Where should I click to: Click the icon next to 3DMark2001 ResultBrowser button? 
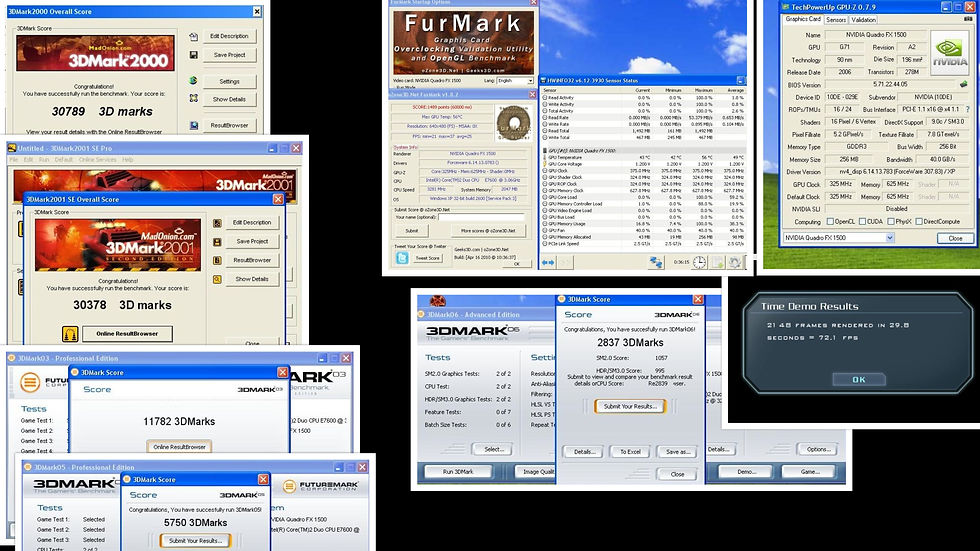click(x=217, y=261)
